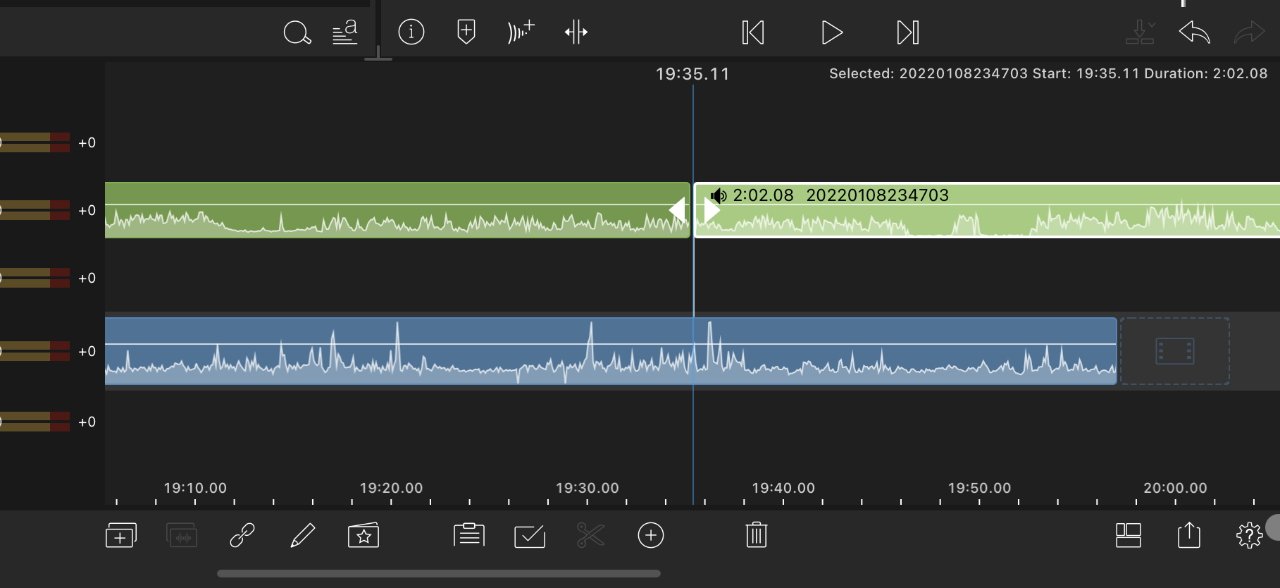
Task: Toggle the multi-select checkmark tool
Action: (x=529, y=537)
